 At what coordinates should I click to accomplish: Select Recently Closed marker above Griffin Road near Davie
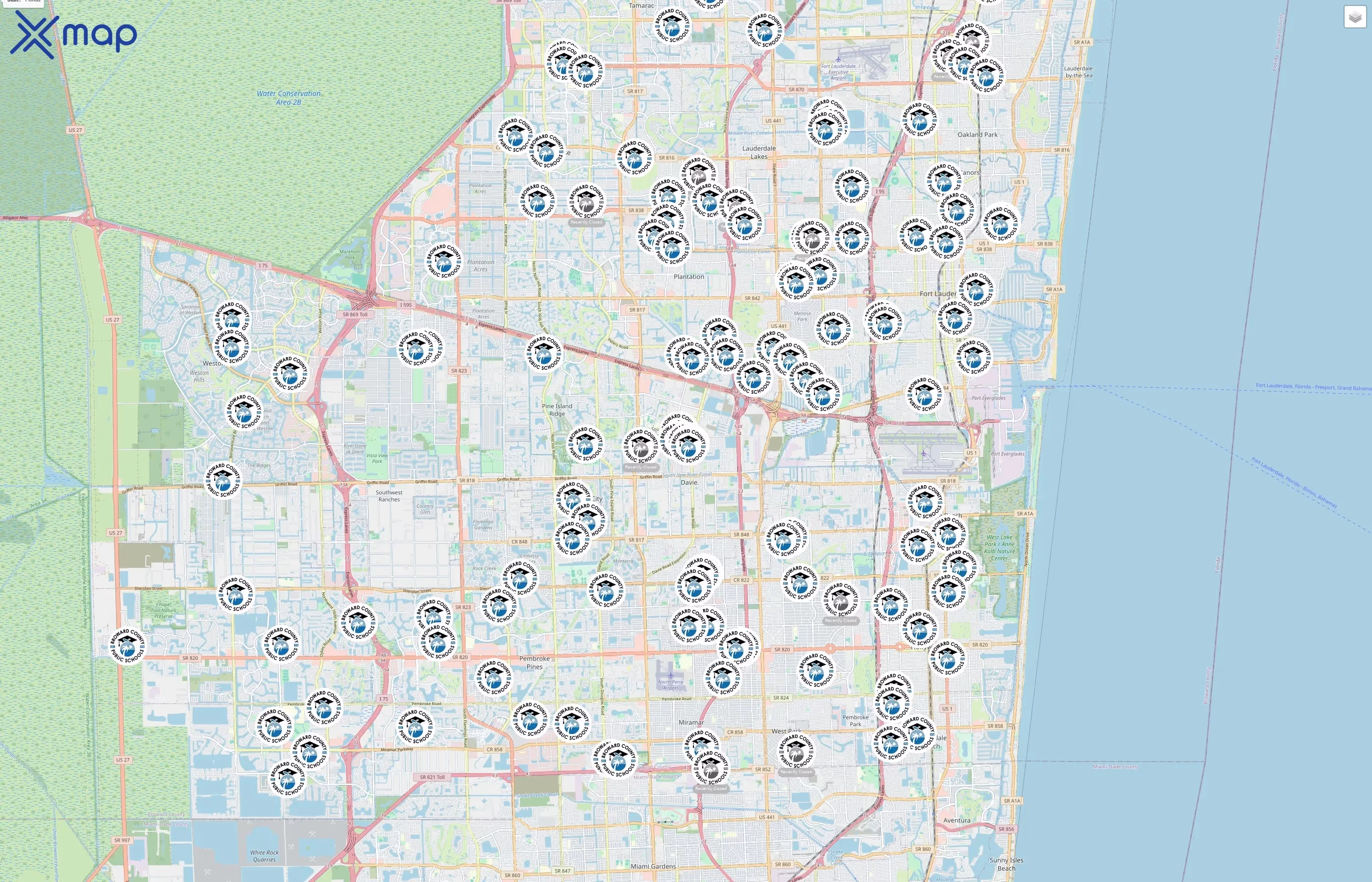click(x=641, y=446)
